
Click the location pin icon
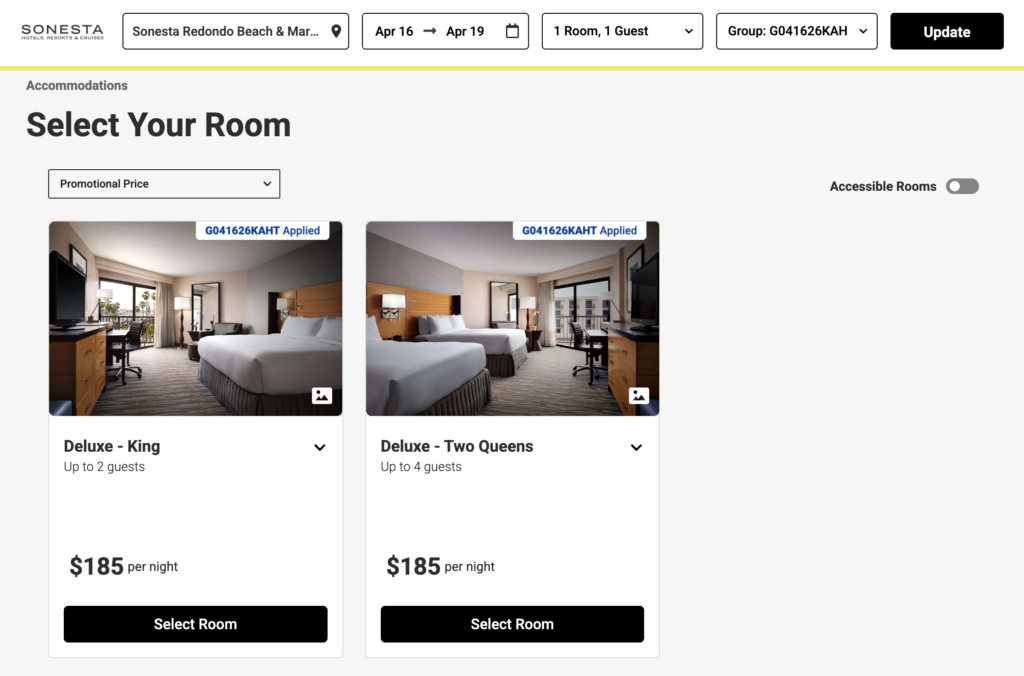coord(336,31)
